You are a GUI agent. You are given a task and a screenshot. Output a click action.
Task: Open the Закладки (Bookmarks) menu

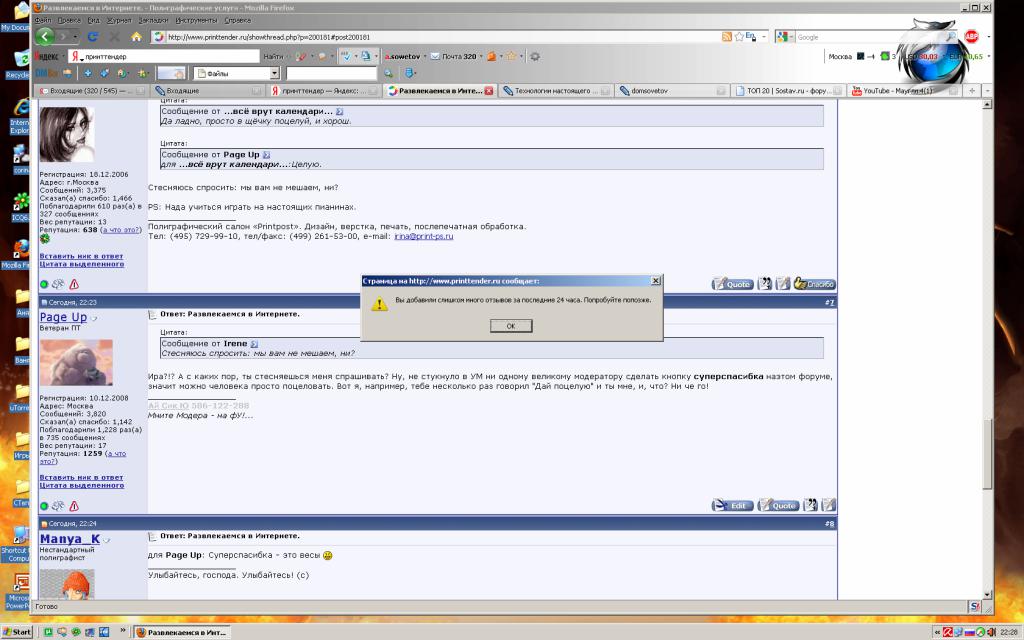point(153,19)
